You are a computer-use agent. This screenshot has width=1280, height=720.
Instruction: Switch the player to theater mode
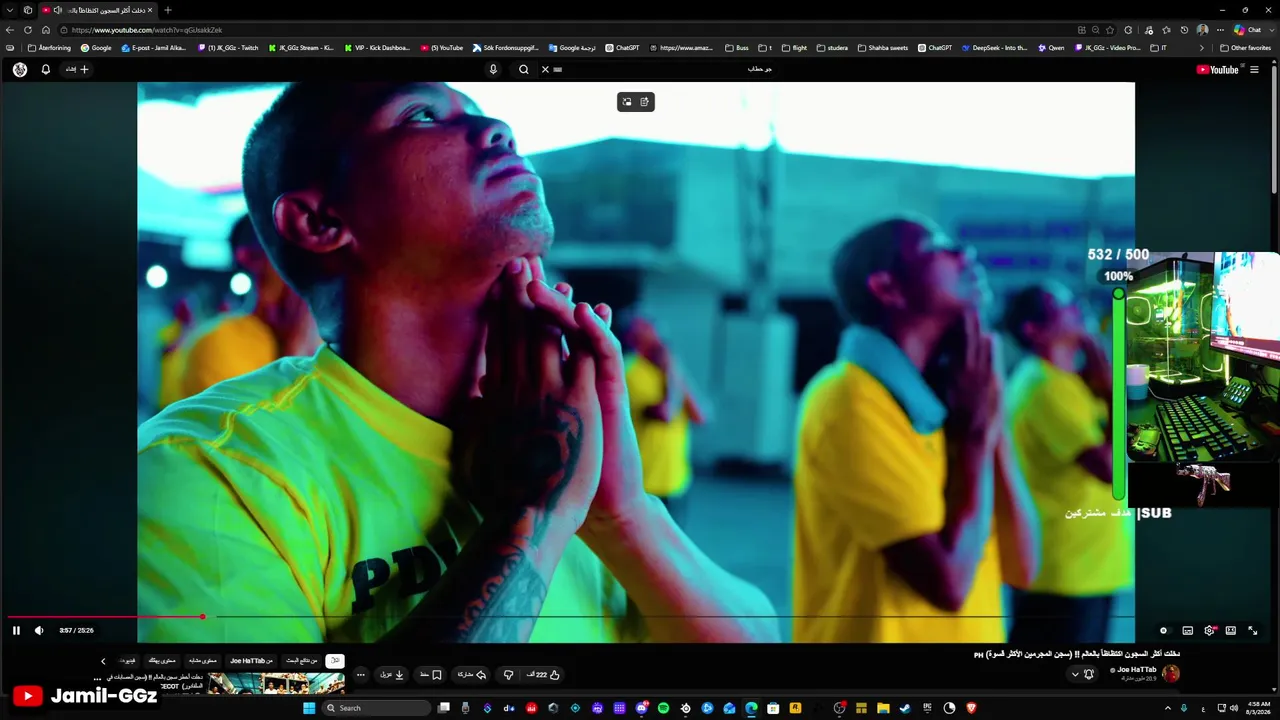tap(1231, 630)
